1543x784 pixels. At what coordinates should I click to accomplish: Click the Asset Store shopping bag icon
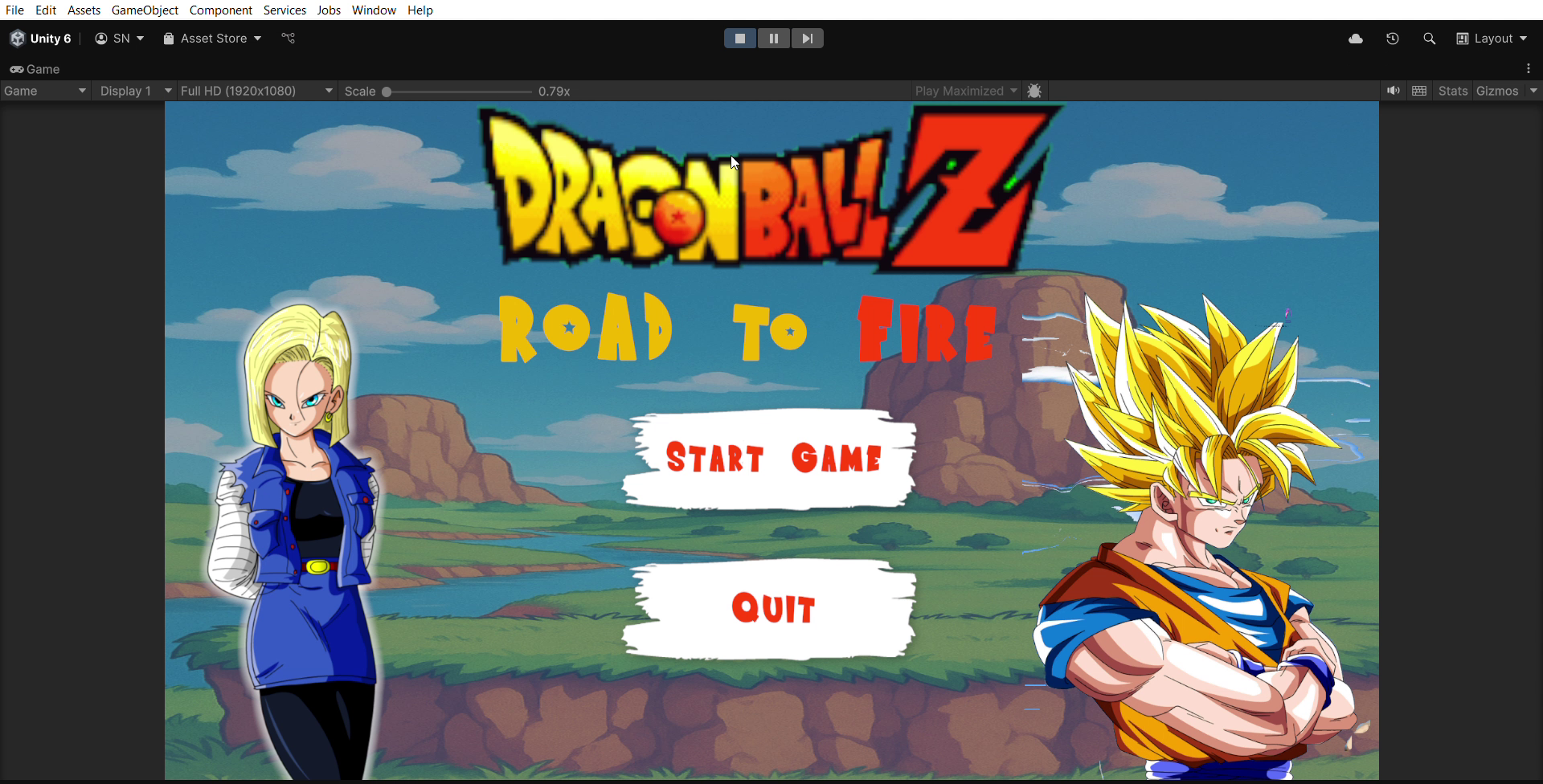tap(169, 38)
